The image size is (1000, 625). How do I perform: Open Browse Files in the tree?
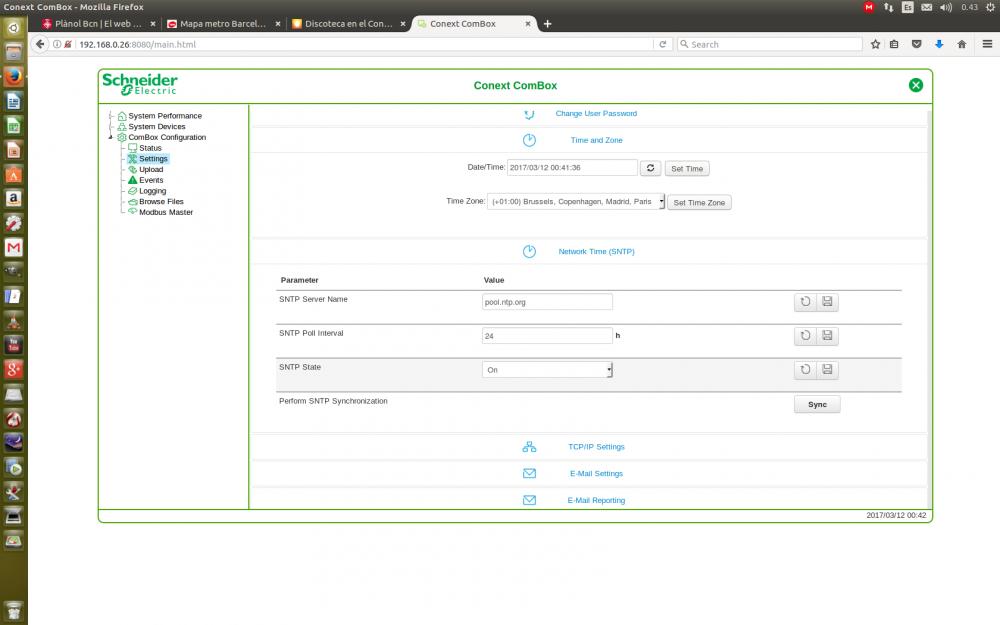pyautogui.click(x=161, y=202)
